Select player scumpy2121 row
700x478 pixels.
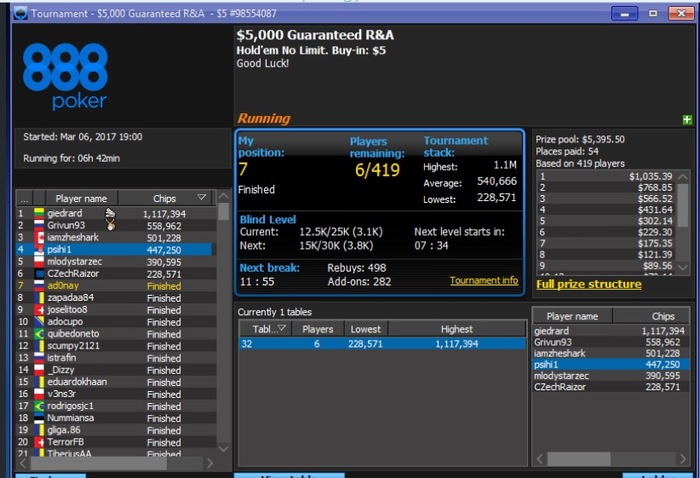(114, 346)
